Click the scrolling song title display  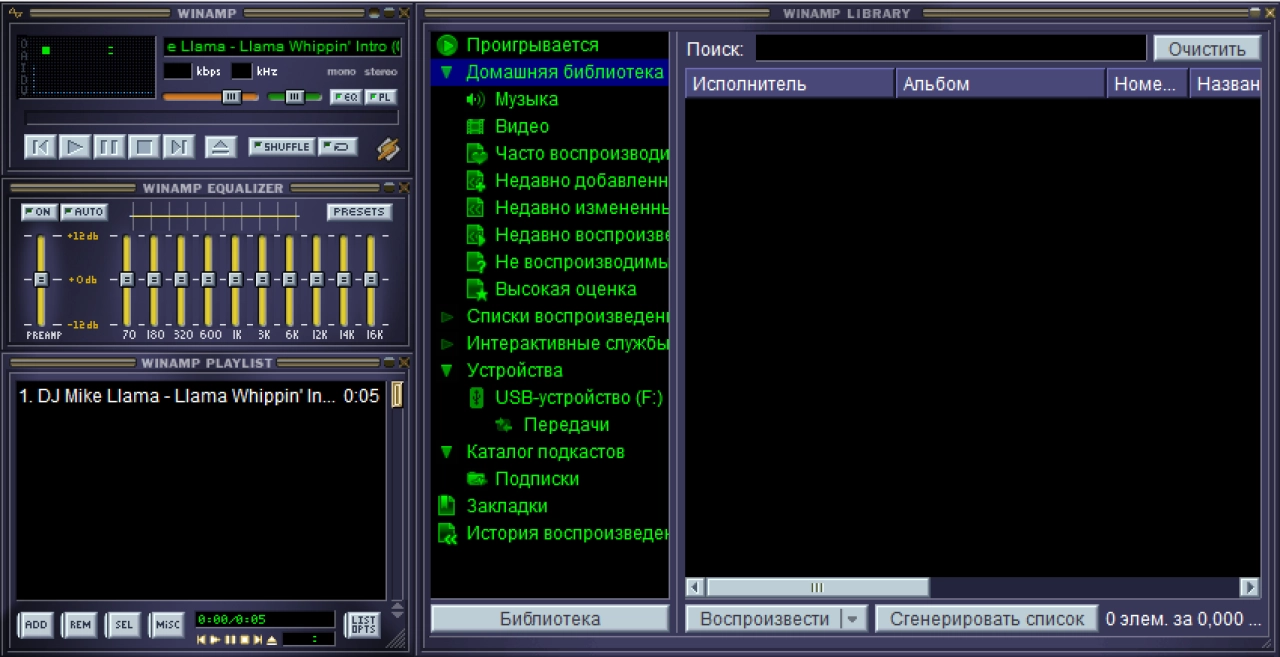pyautogui.click(x=282, y=47)
